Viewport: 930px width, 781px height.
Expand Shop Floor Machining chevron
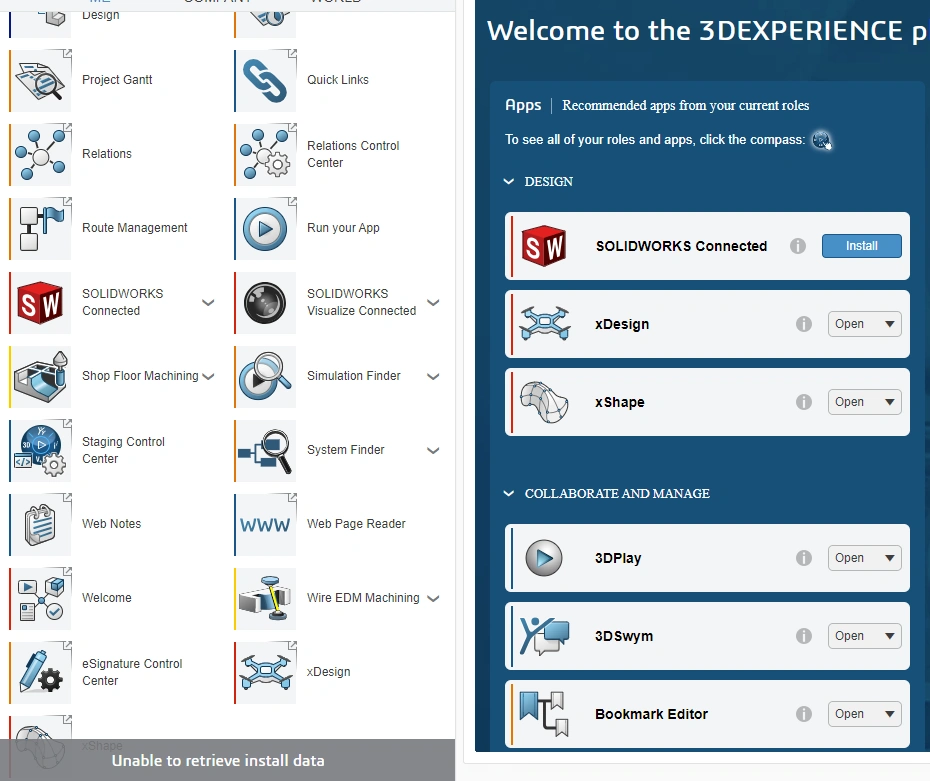pyautogui.click(x=208, y=377)
